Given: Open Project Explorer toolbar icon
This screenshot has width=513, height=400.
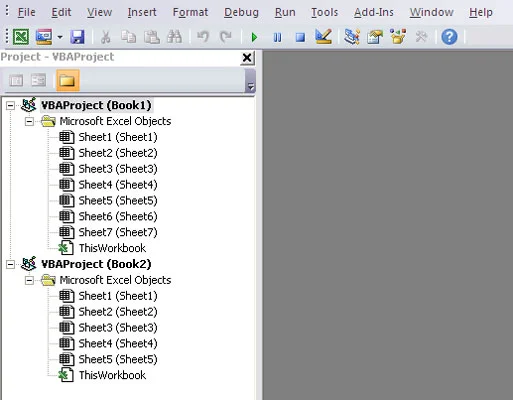Looking at the screenshot, I should point(352,37).
